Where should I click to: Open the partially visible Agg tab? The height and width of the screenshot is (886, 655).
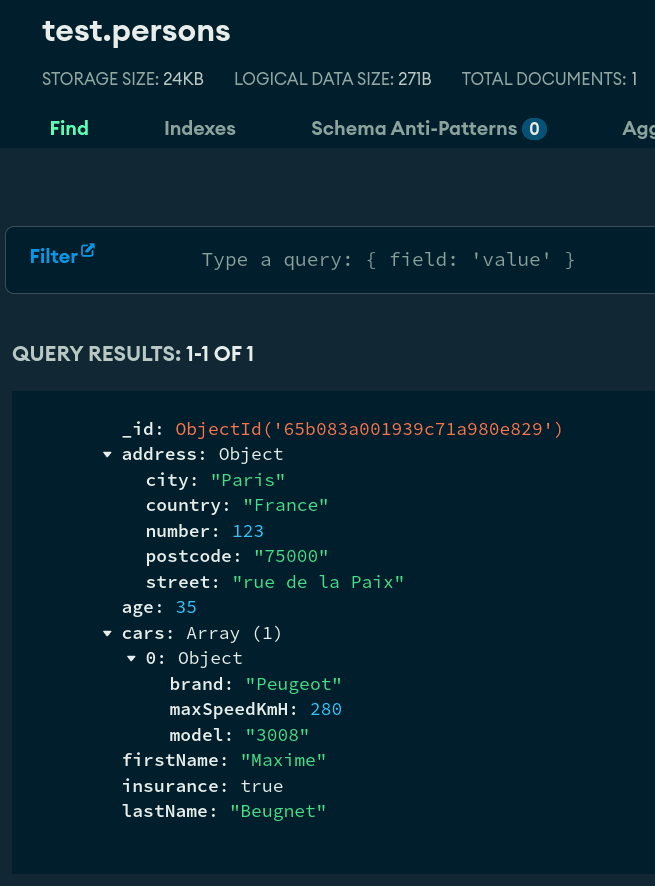(637, 128)
